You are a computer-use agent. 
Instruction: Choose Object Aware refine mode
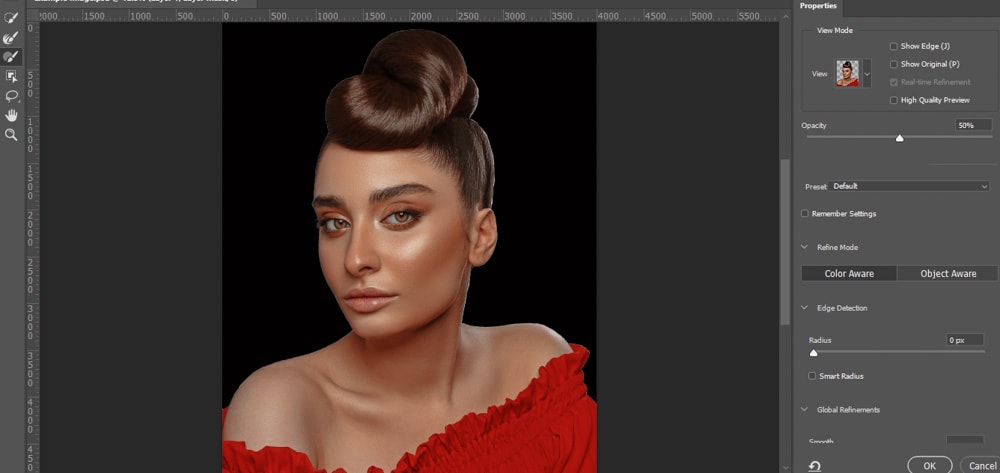coord(948,273)
